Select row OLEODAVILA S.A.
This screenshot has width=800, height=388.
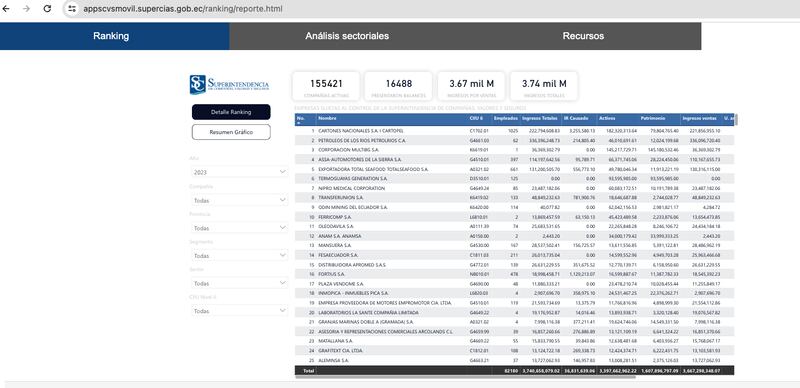click(x=514, y=226)
